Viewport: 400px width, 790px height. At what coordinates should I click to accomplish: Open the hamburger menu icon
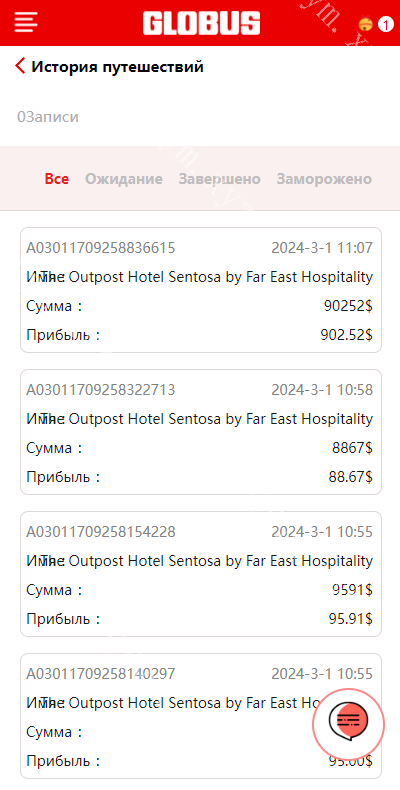coord(26,22)
